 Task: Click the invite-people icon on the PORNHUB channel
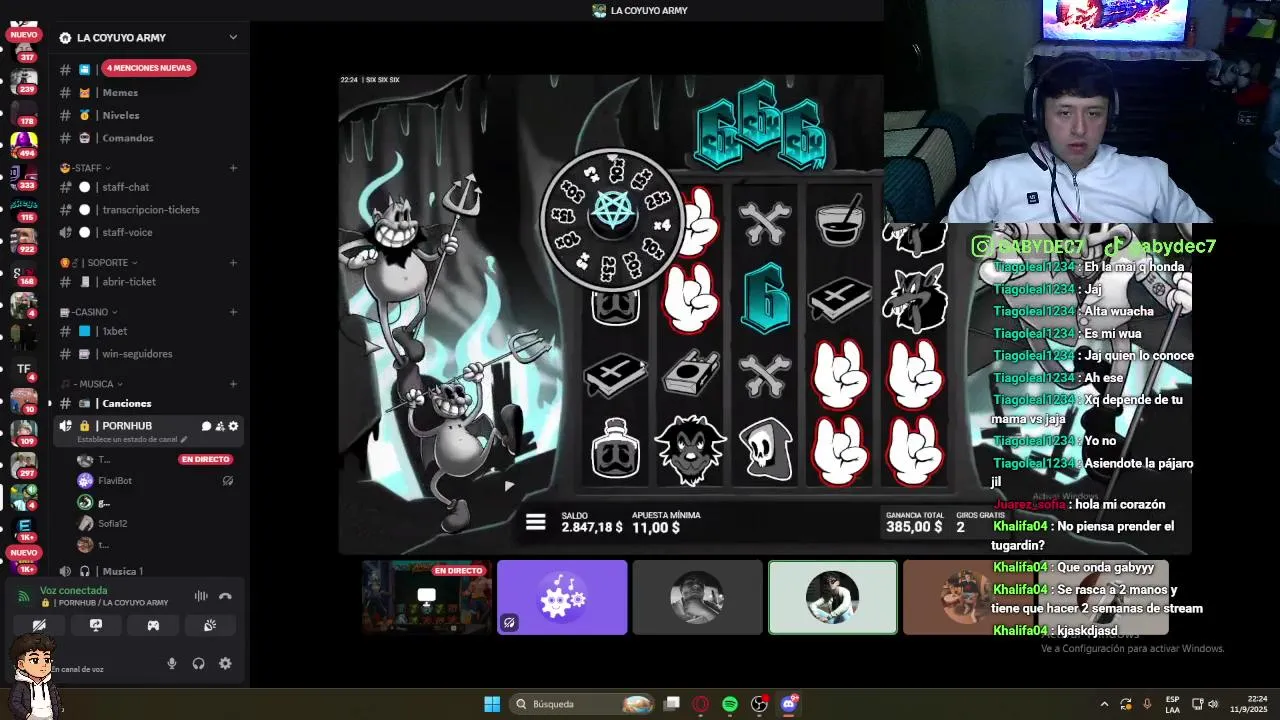[220, 426]
